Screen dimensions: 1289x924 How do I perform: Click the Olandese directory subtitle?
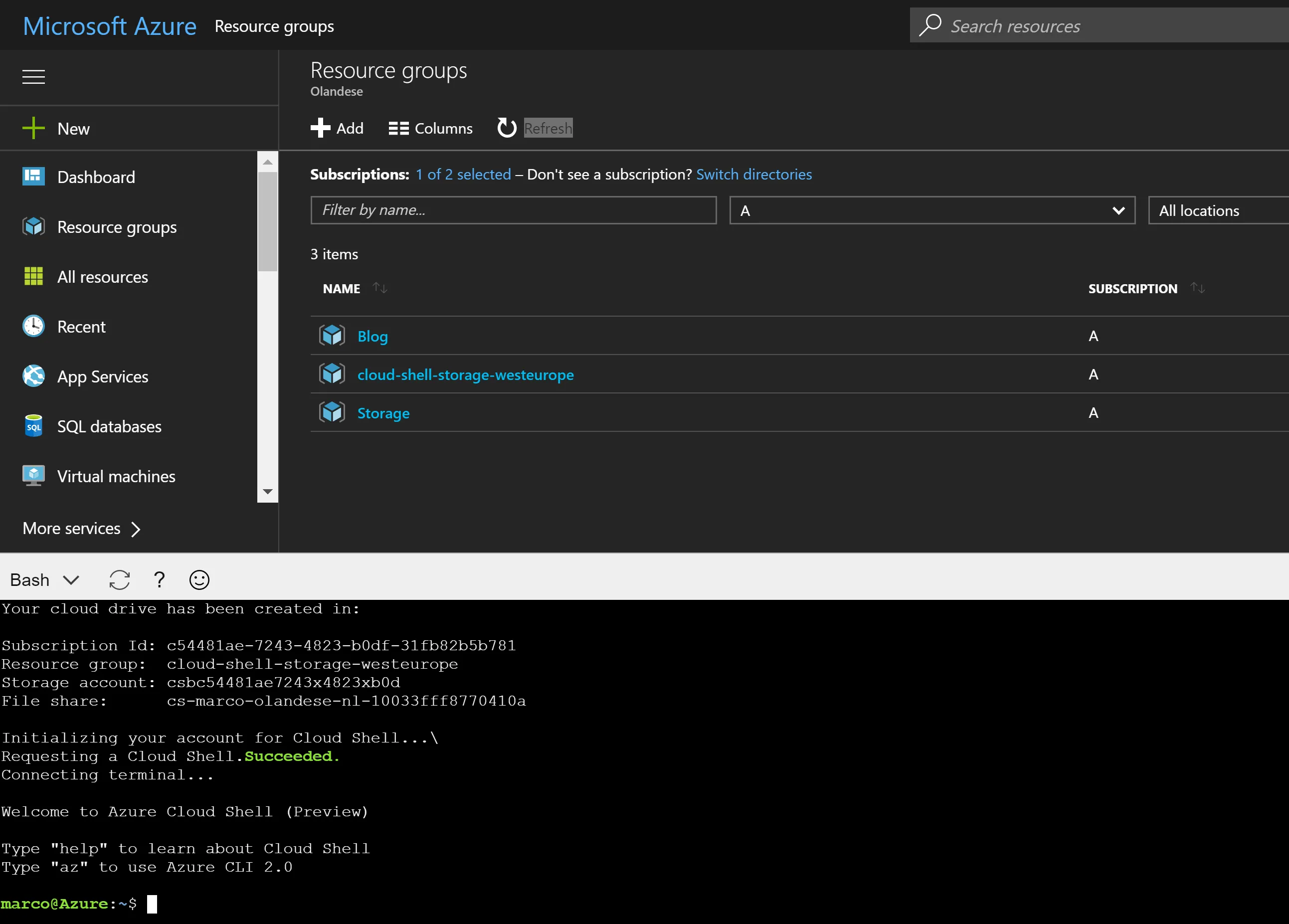tap(337, 91)
